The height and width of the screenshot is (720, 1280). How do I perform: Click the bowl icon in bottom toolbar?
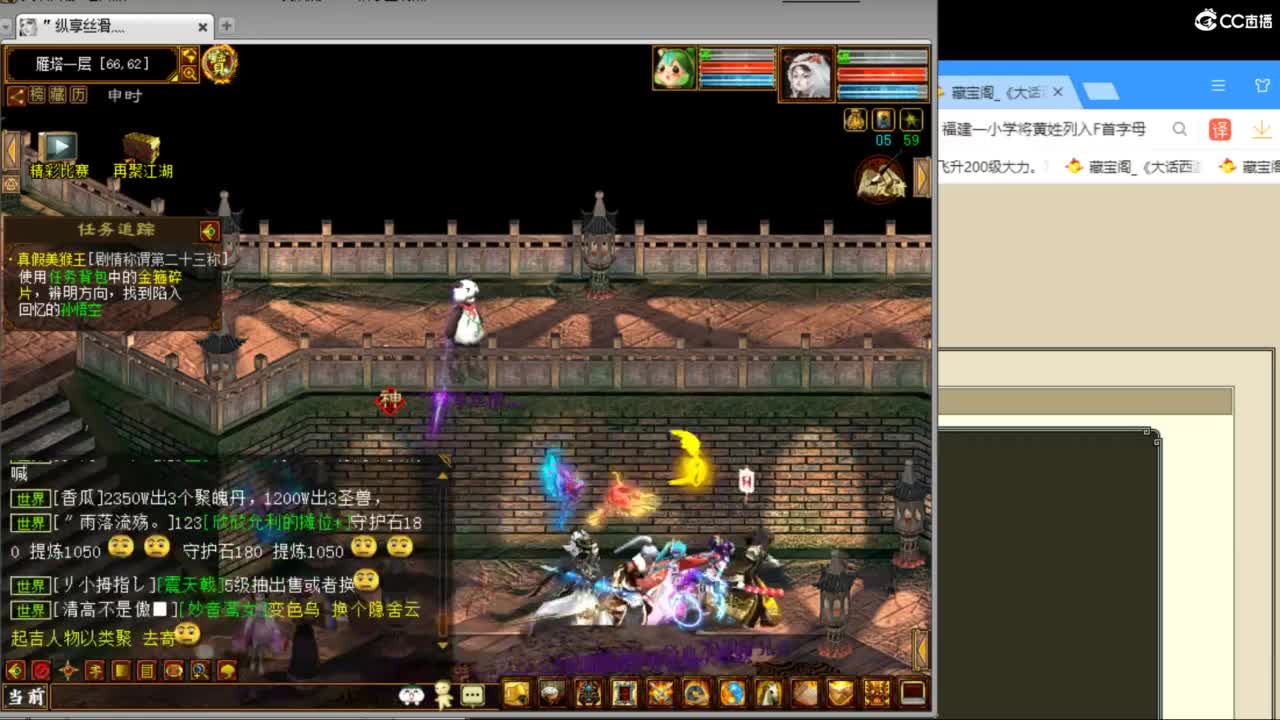pyautogui.click(x=552, y=692)
